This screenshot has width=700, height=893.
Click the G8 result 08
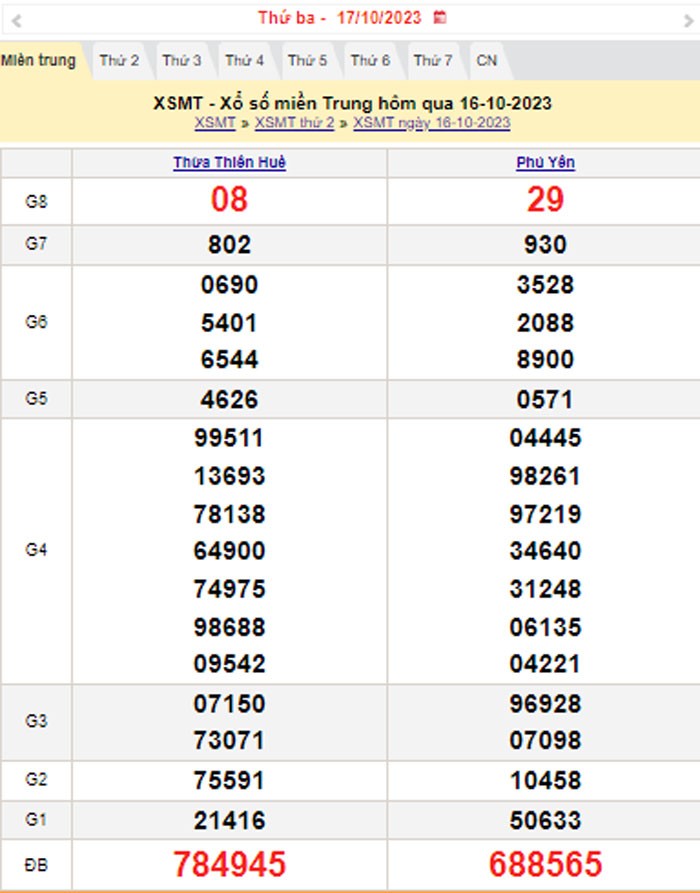[229, 201]
